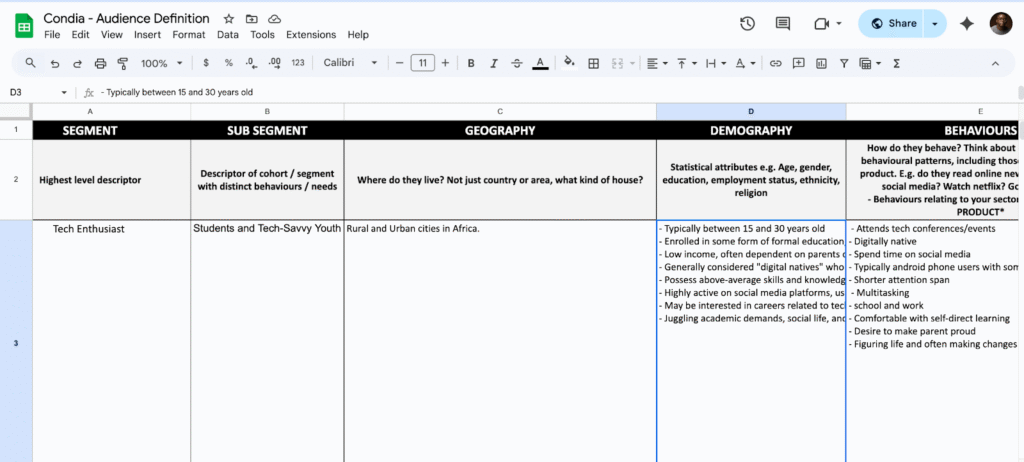Click the Gemini sparkle icon

pyautogui.click(x=966, y=24)
